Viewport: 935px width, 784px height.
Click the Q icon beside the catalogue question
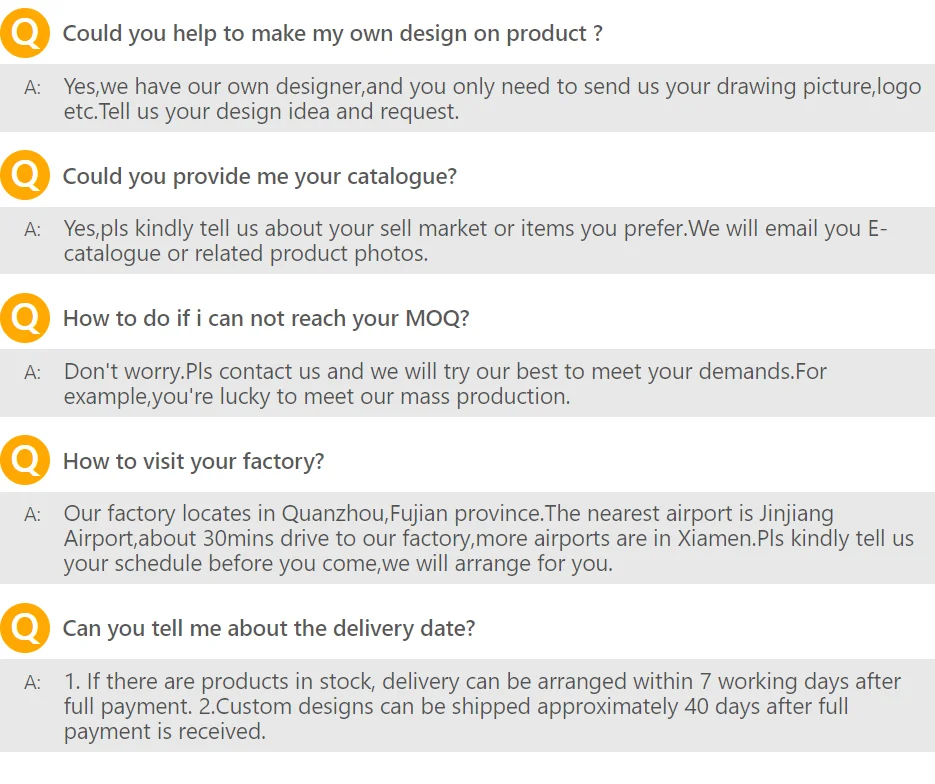tap(25, 177)
